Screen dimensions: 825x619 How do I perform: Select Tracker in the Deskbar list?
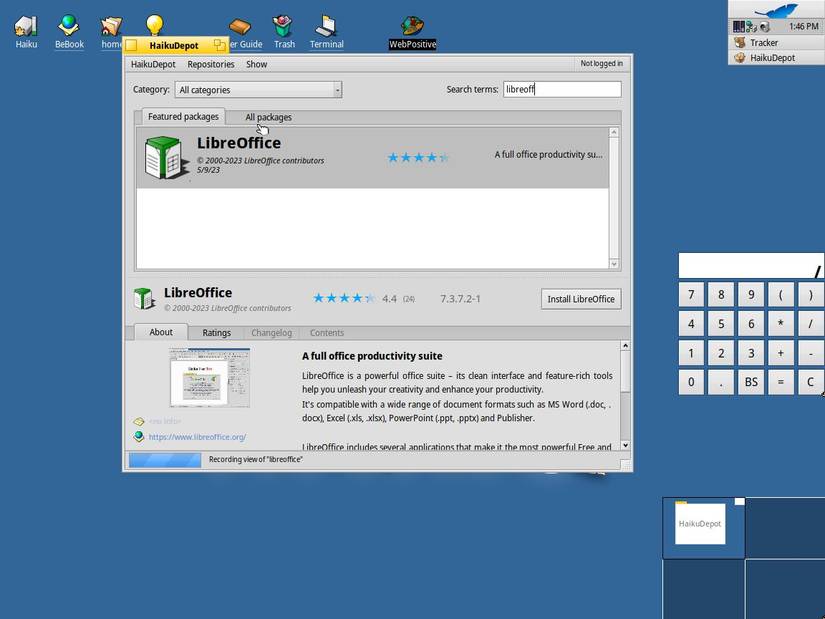pyautogui.click(x=763, y=42)
